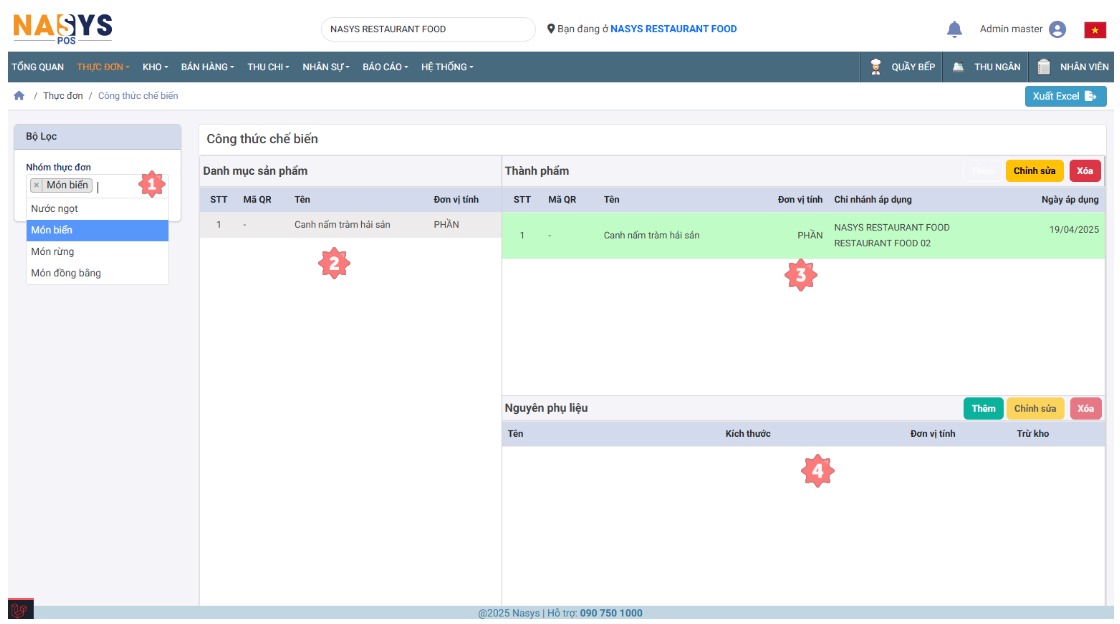Viewport: 1120px width, 624px height.
Task: Expand the Thực đơn menu
Action: pyautogui.click(x=102, y=67)
